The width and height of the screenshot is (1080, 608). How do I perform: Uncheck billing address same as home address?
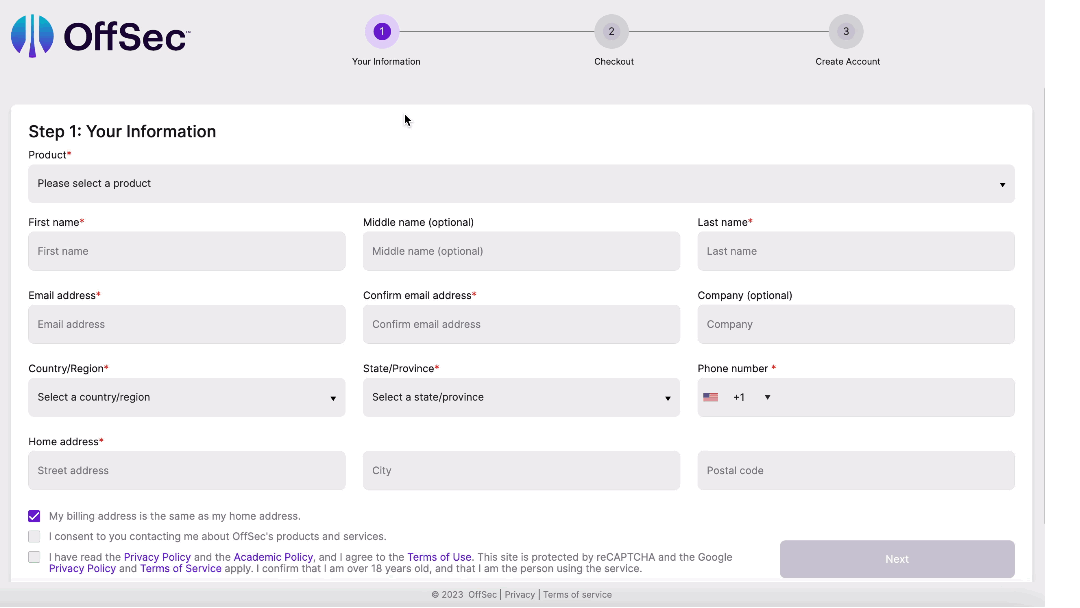[x=34, y=515]
